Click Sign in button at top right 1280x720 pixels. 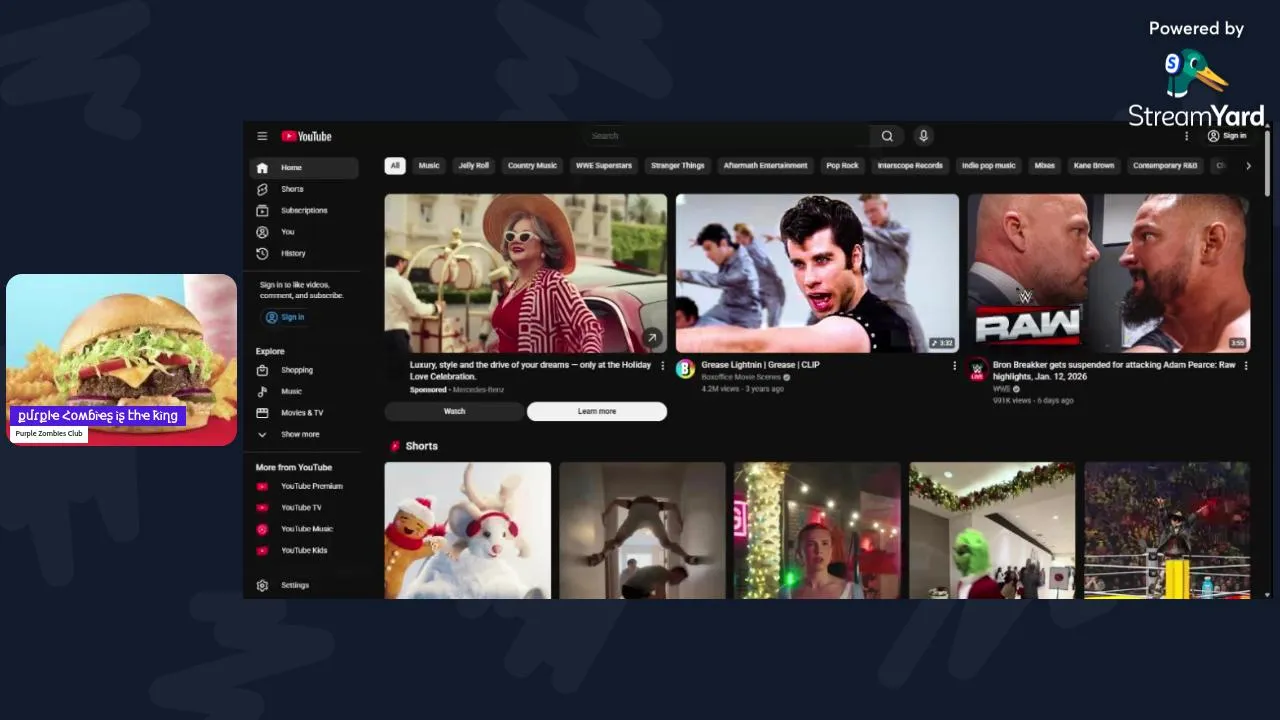(x=1227, y=136)
